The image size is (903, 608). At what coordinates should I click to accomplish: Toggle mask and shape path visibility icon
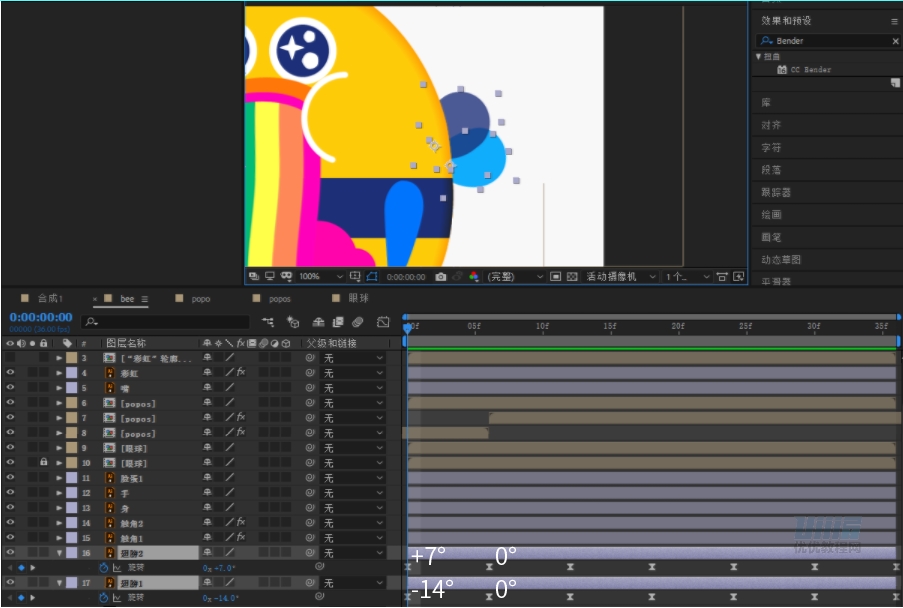coord(372,277)
